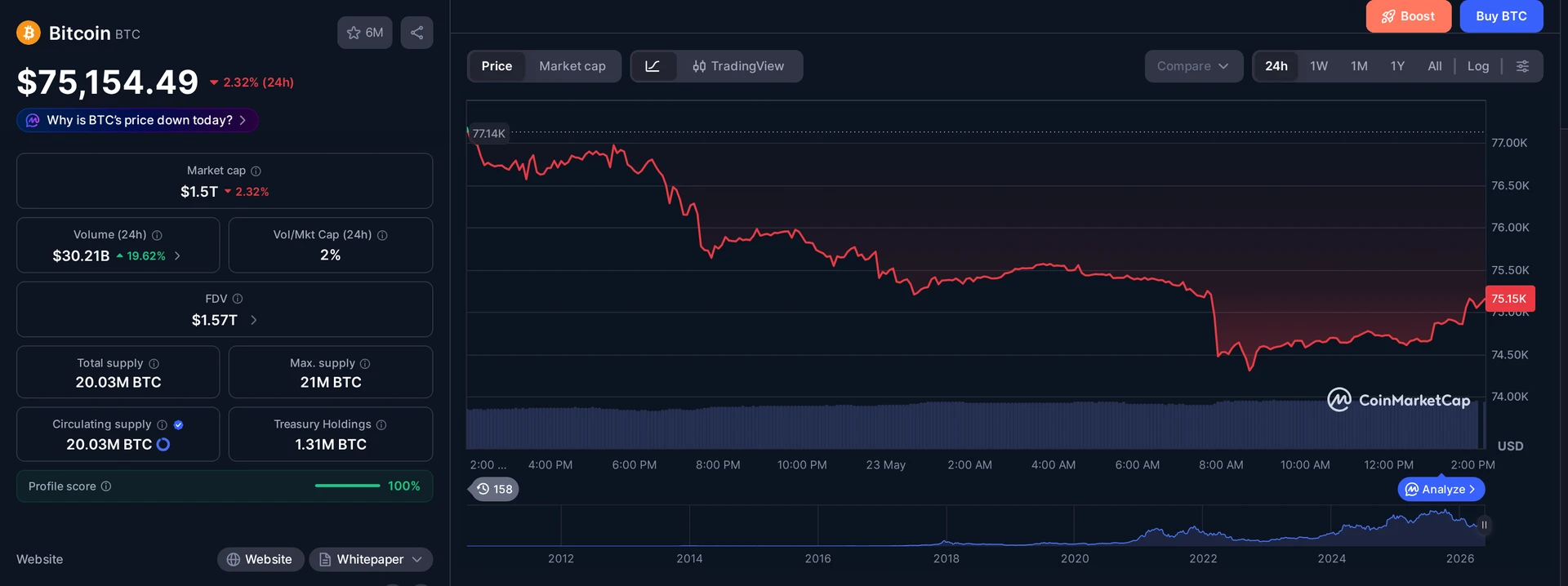1568x586 pixels.
Task: Click the Circulating supply info icon
Action: (162, 424)
